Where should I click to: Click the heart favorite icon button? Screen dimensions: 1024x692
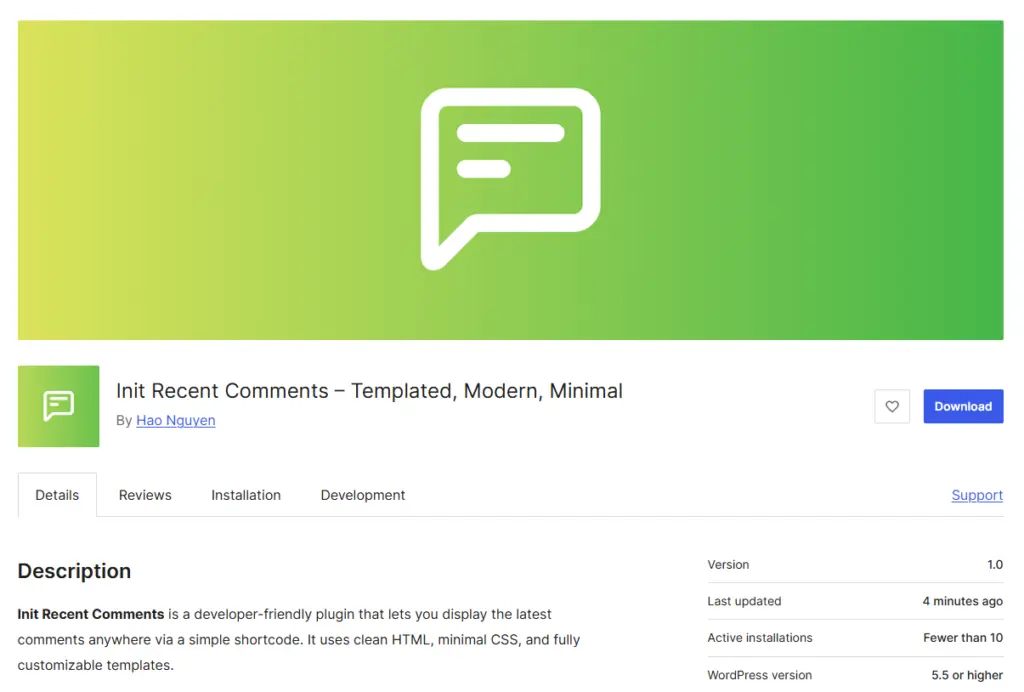point(891,406)
